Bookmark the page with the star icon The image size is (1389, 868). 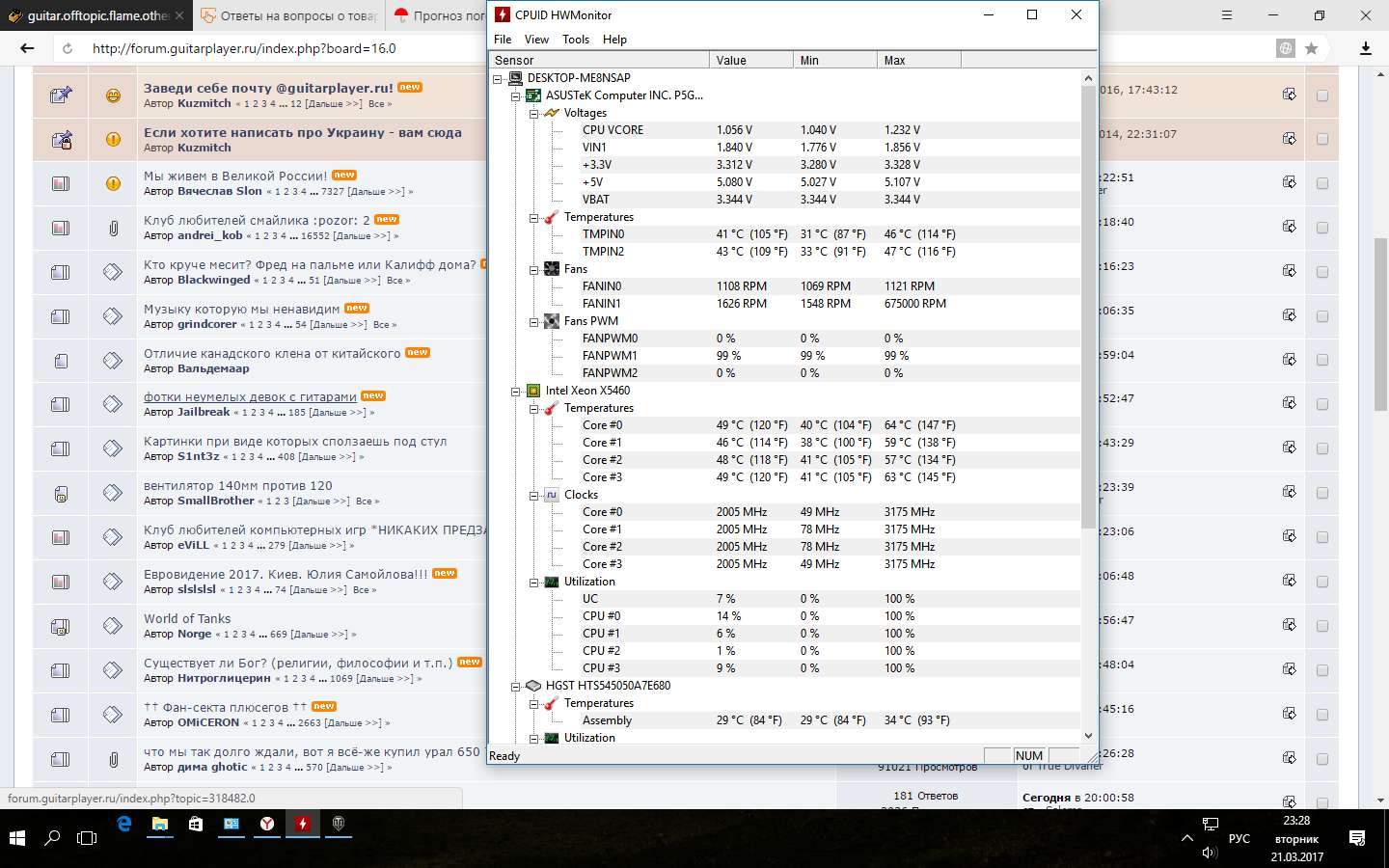coord(1311,48)
